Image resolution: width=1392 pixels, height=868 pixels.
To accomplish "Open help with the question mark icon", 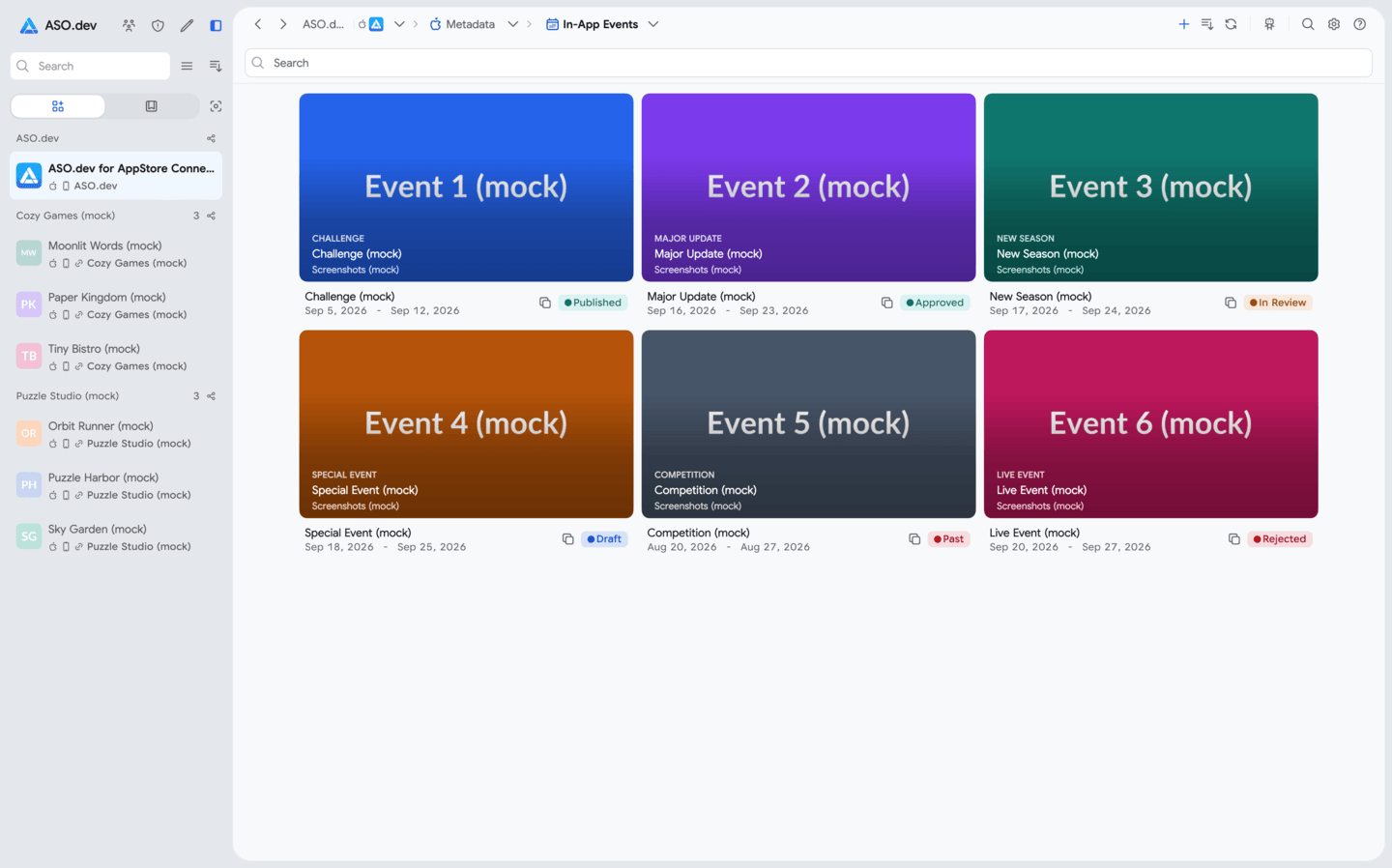I will tap(1360, 24).
